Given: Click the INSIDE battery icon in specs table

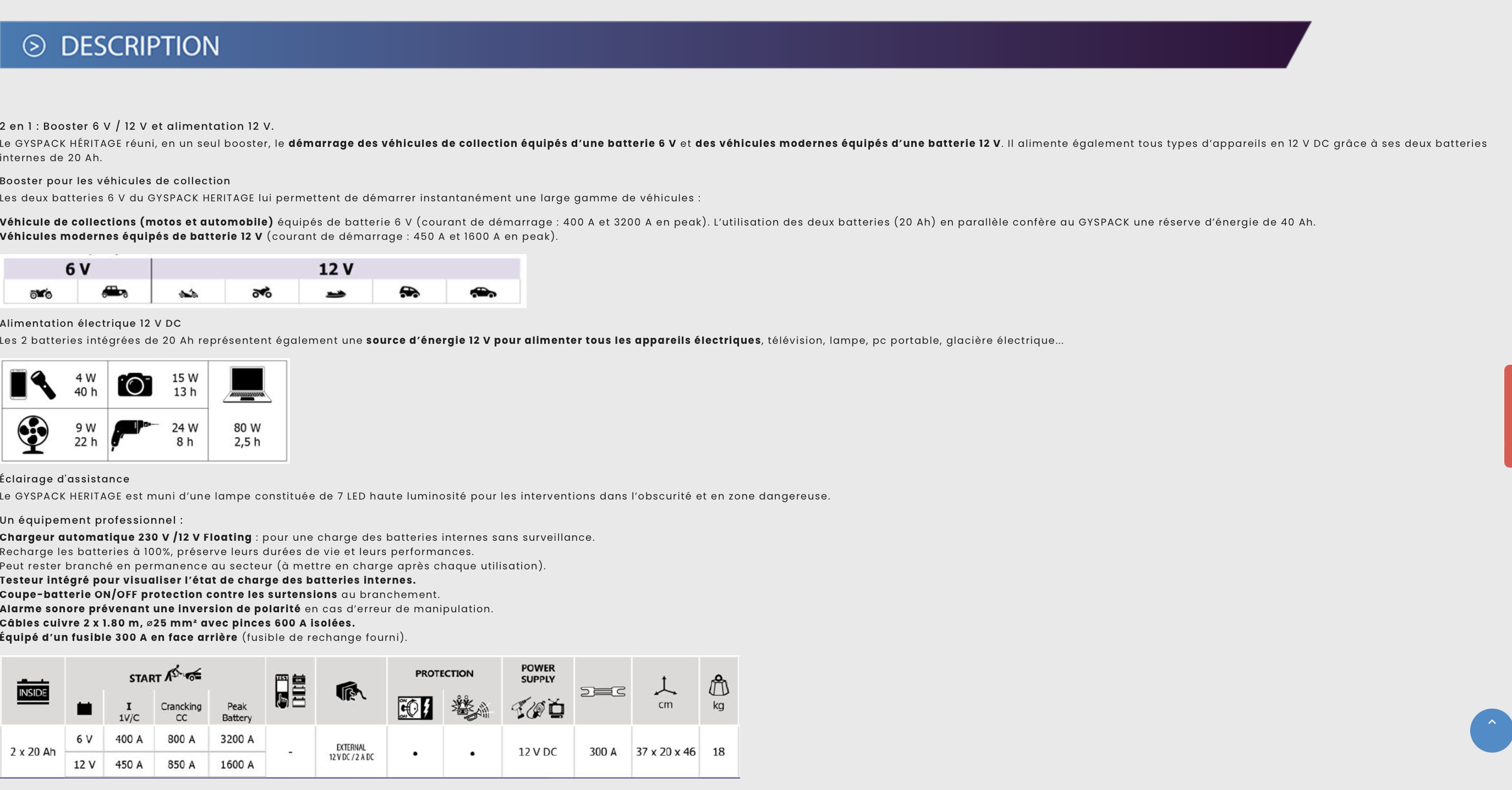Looking at the screenshot, I should tap(33, 692).
